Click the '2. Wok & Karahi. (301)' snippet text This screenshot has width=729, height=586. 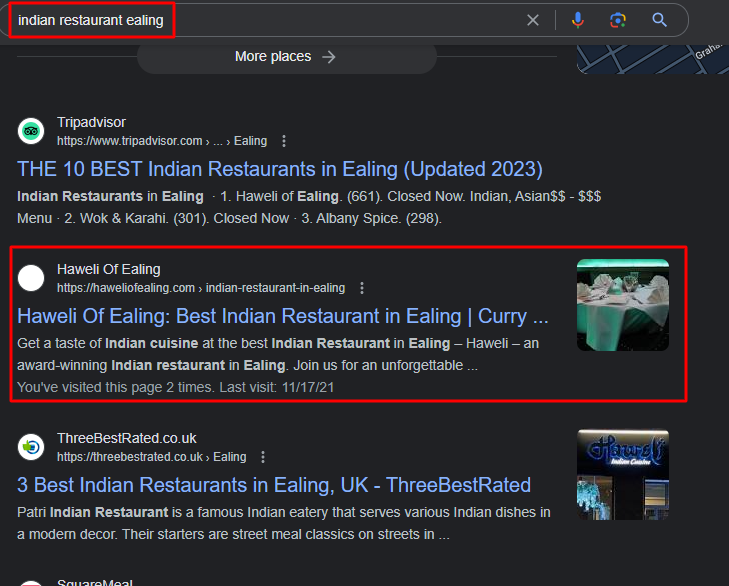[136, 218]
